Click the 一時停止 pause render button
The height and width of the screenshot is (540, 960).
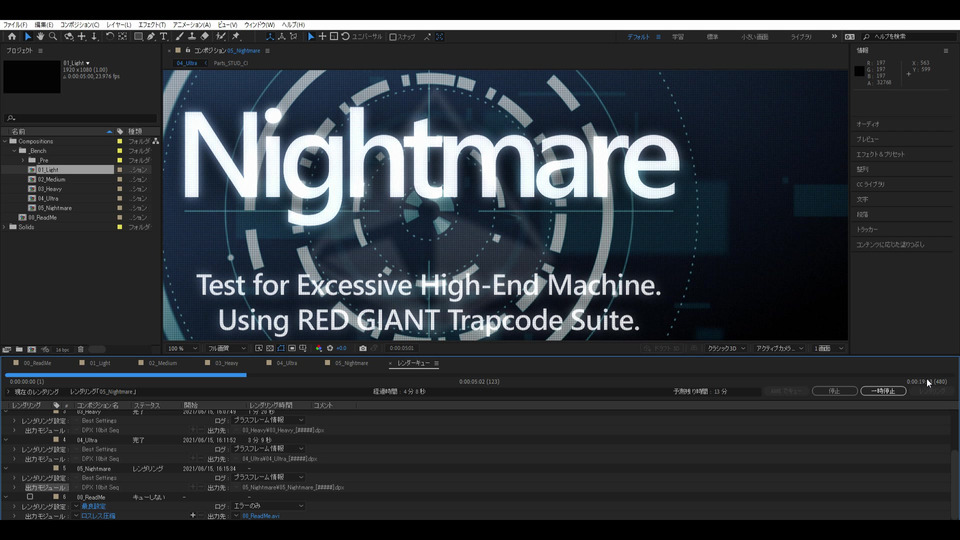pyautogui.click(x=883, y=391)
